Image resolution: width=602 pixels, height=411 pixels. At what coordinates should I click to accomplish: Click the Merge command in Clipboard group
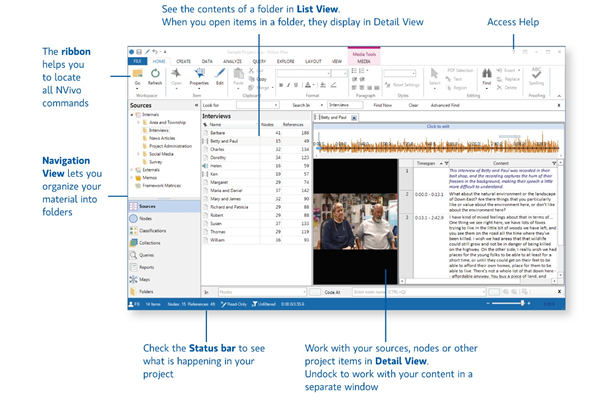[x=260, y=87]
